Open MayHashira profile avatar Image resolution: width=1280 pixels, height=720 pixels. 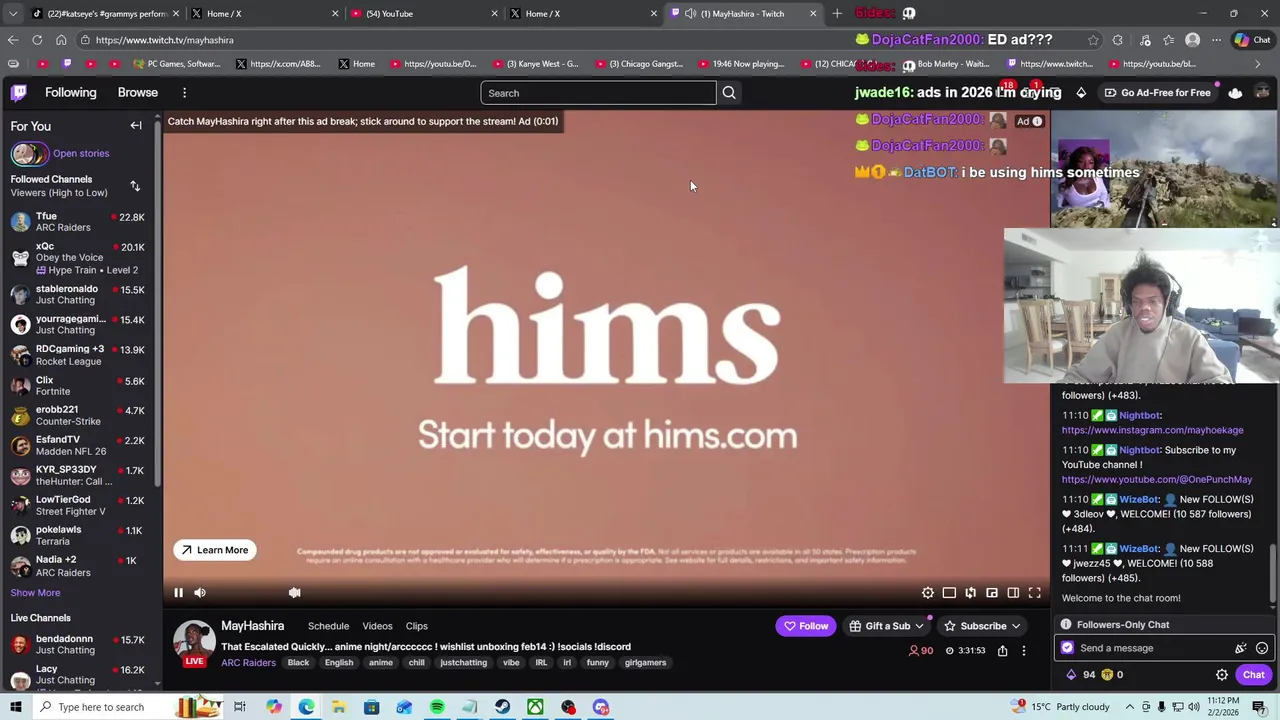(x=194, y=643)
